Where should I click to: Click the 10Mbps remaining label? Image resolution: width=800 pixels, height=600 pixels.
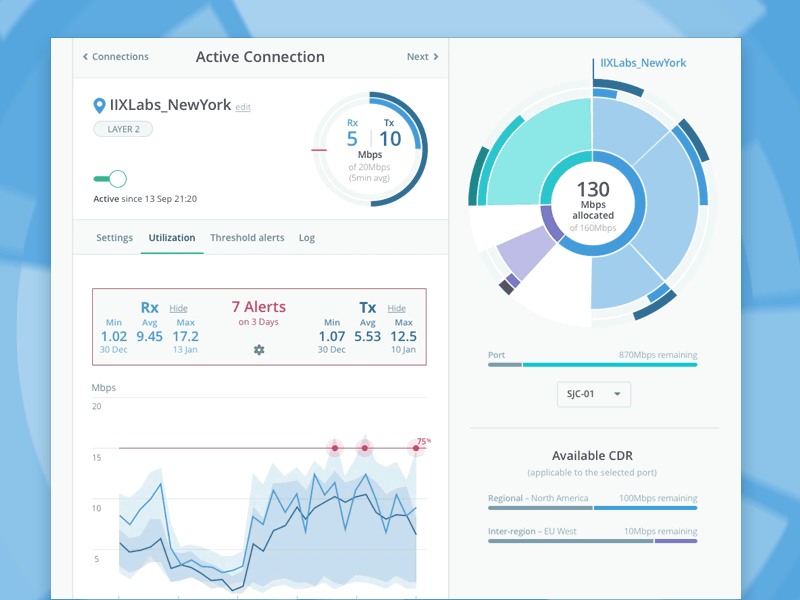(x=660, y=531)
